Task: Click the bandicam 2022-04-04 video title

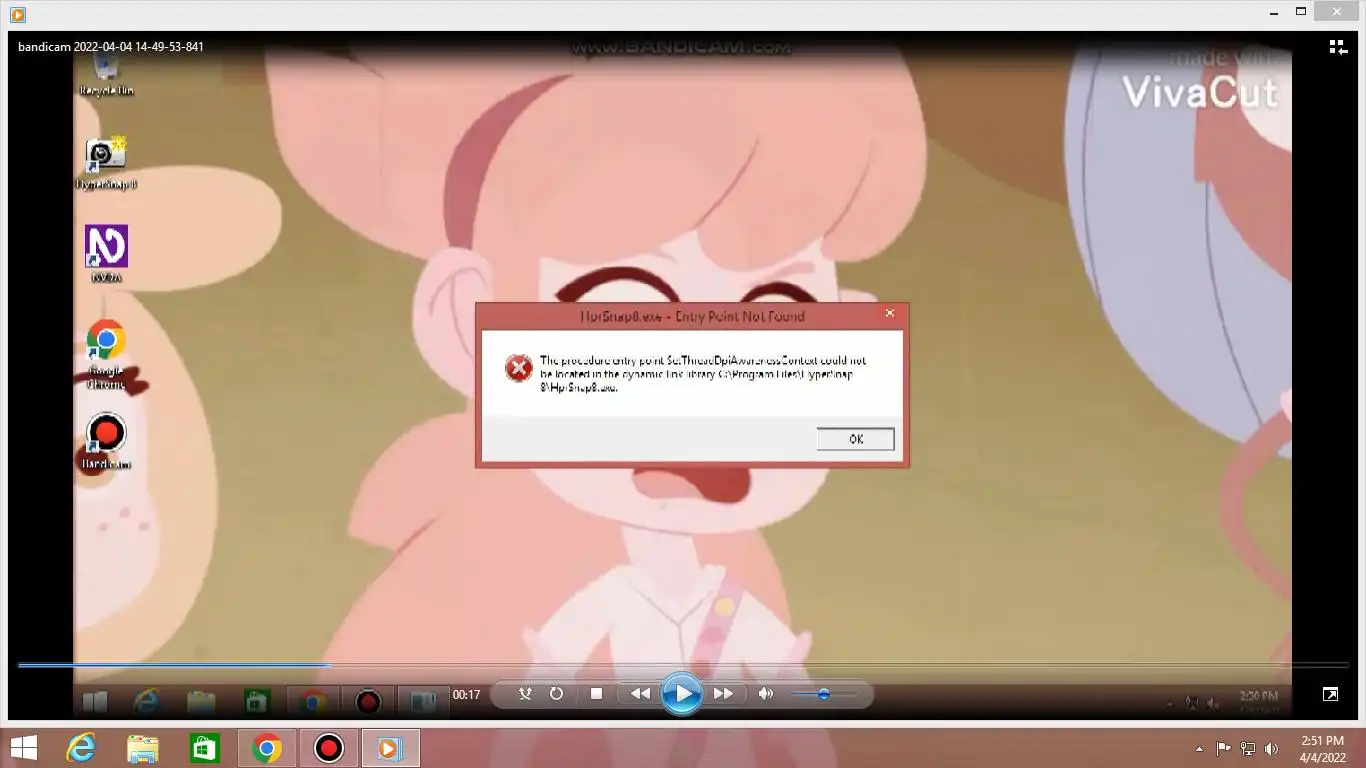Action: [111, 47]
